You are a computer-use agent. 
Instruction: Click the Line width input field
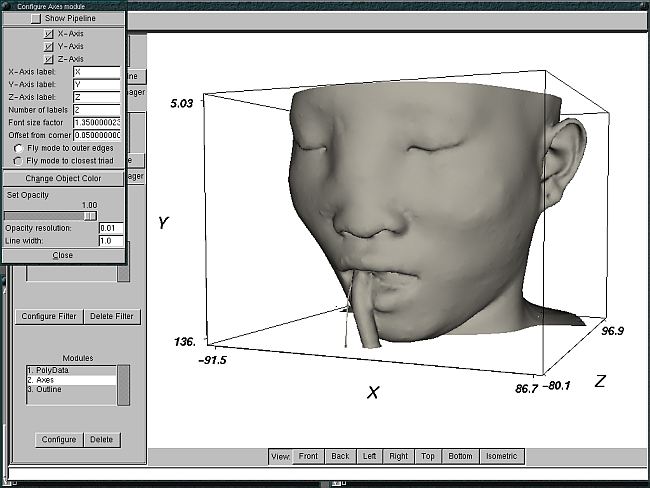pyautogui.click(x=110, y=241)
